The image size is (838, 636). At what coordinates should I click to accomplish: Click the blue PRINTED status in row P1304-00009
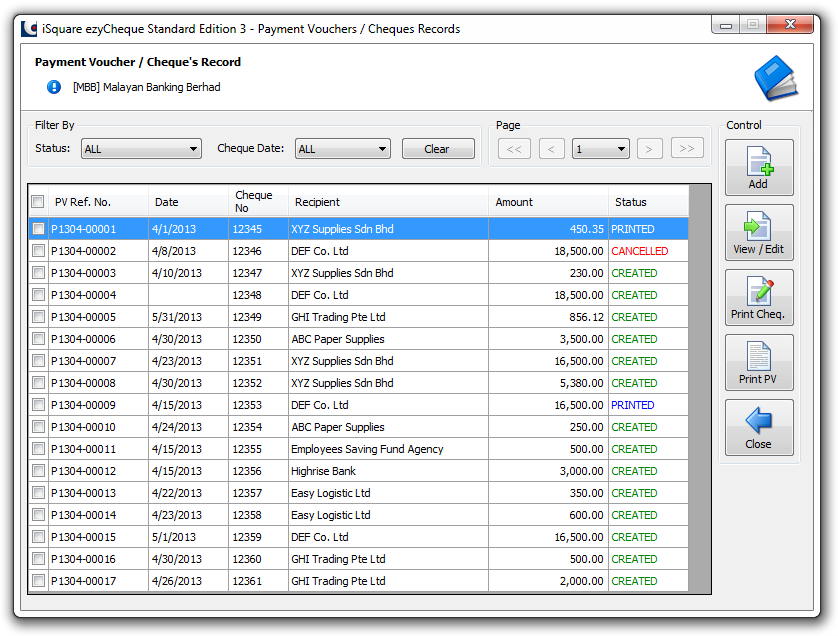tap(648, 405)
